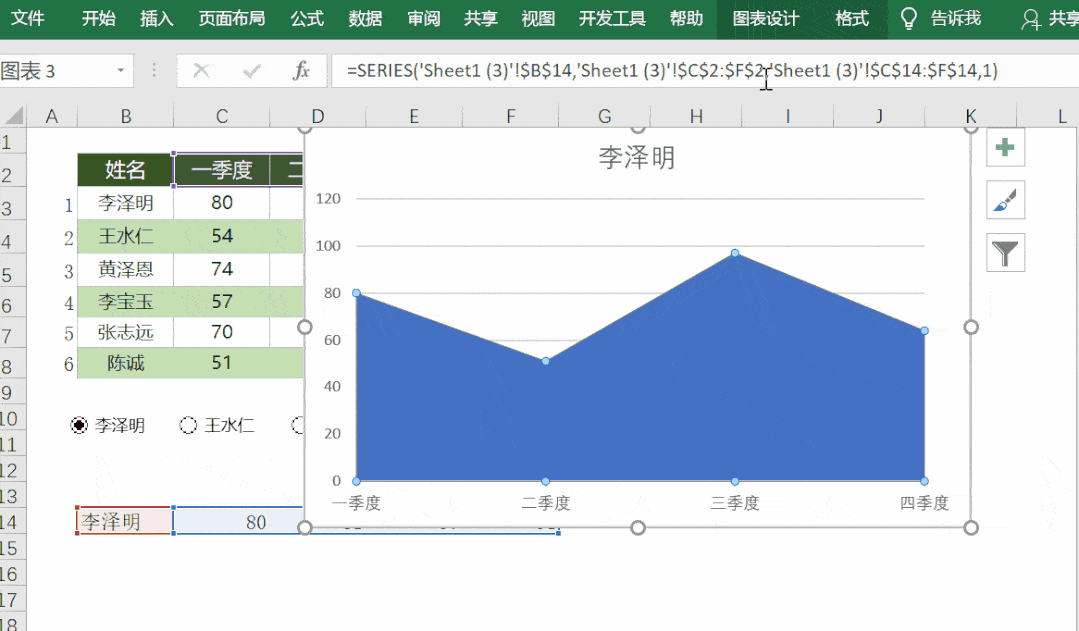Click the ellipsis icon beside the Name Box
Viewport: 1079px width, 631px height.
[153, 71]
